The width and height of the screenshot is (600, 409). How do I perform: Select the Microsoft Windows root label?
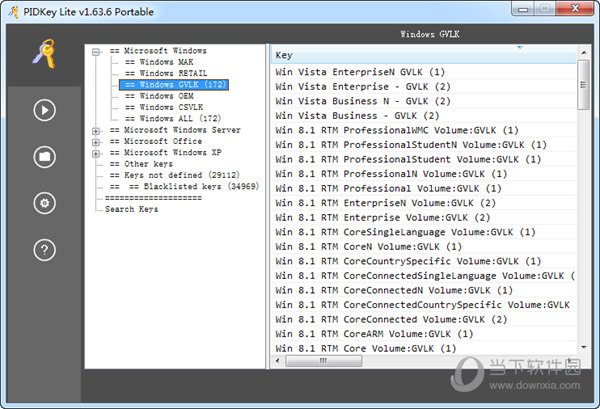[158, 51]
